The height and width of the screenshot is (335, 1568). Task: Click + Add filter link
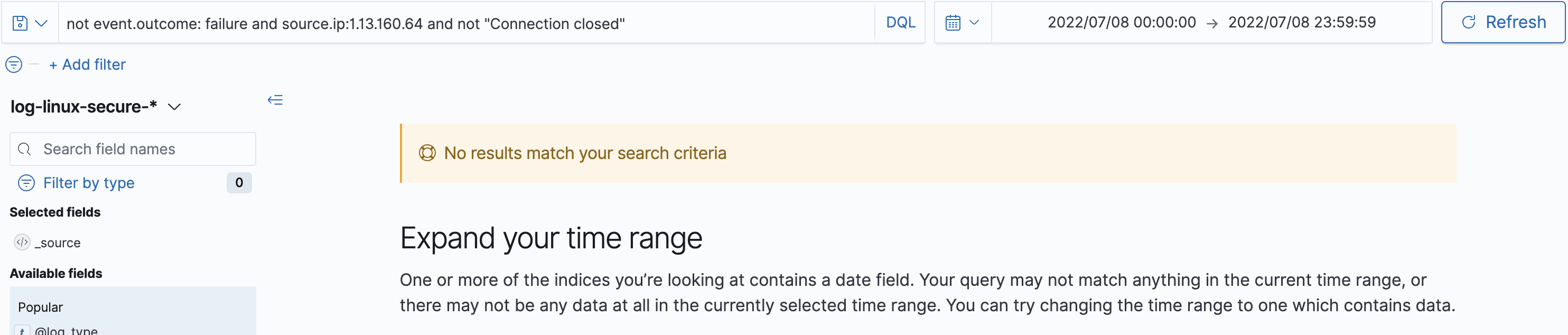[87, 64]
